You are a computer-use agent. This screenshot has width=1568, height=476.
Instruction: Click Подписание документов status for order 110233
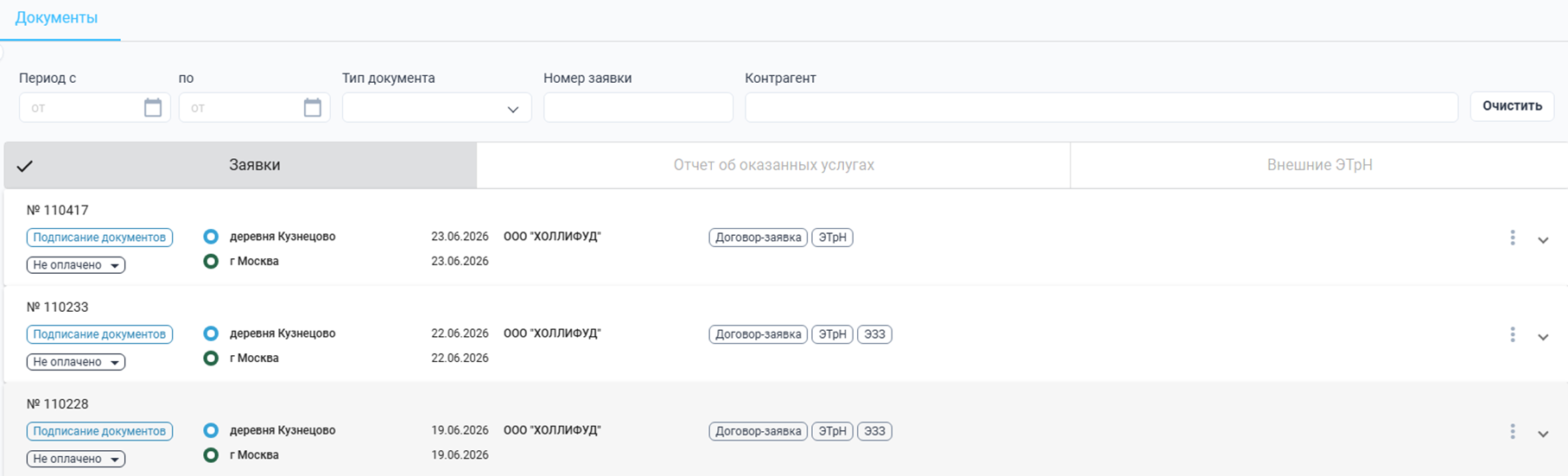point(99,334)
